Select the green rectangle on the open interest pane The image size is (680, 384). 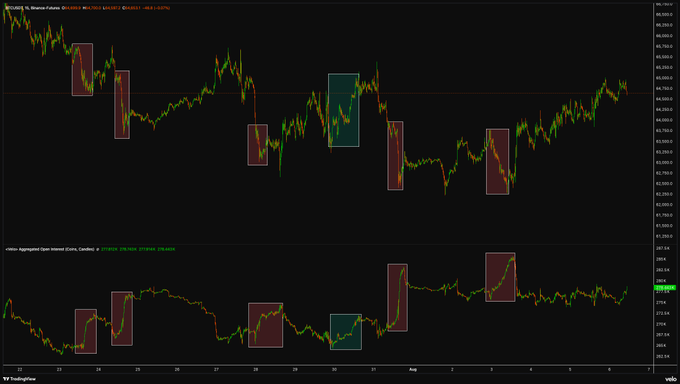coord(346,332)
